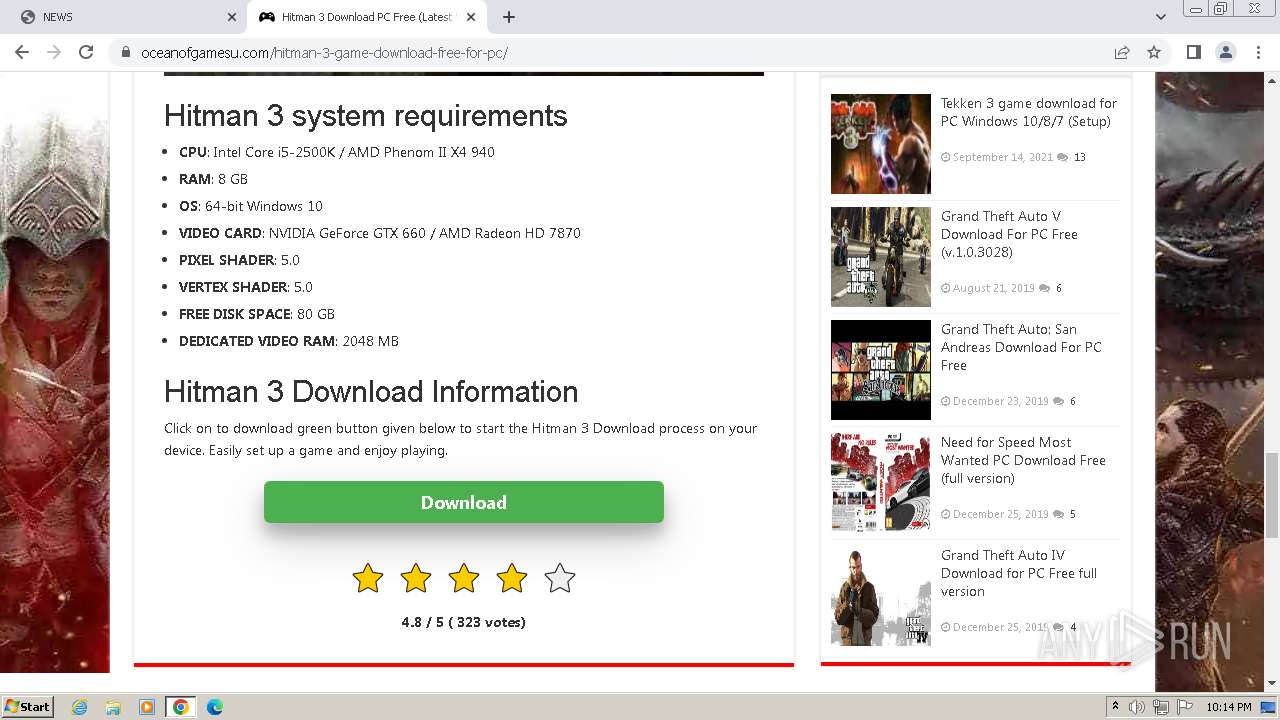Select the Hitman 3 Download PC Free tab
Image resolution: width=1280 pixels, height=720 pixels.
pos(366,17)
